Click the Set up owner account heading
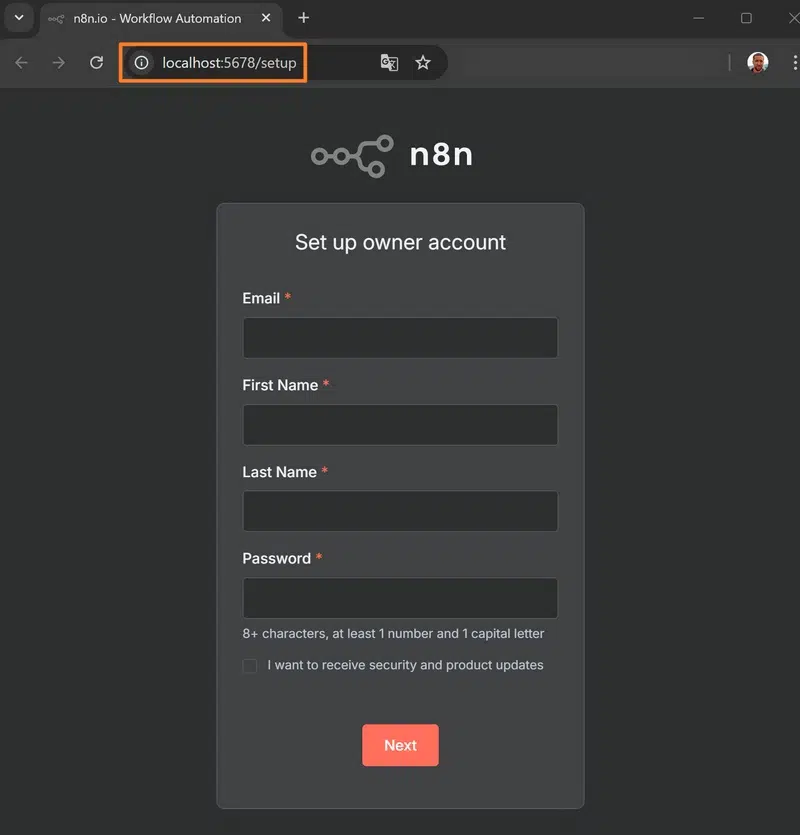The height and width of the screenshot is (835, 800). click(x=400, y=242)
